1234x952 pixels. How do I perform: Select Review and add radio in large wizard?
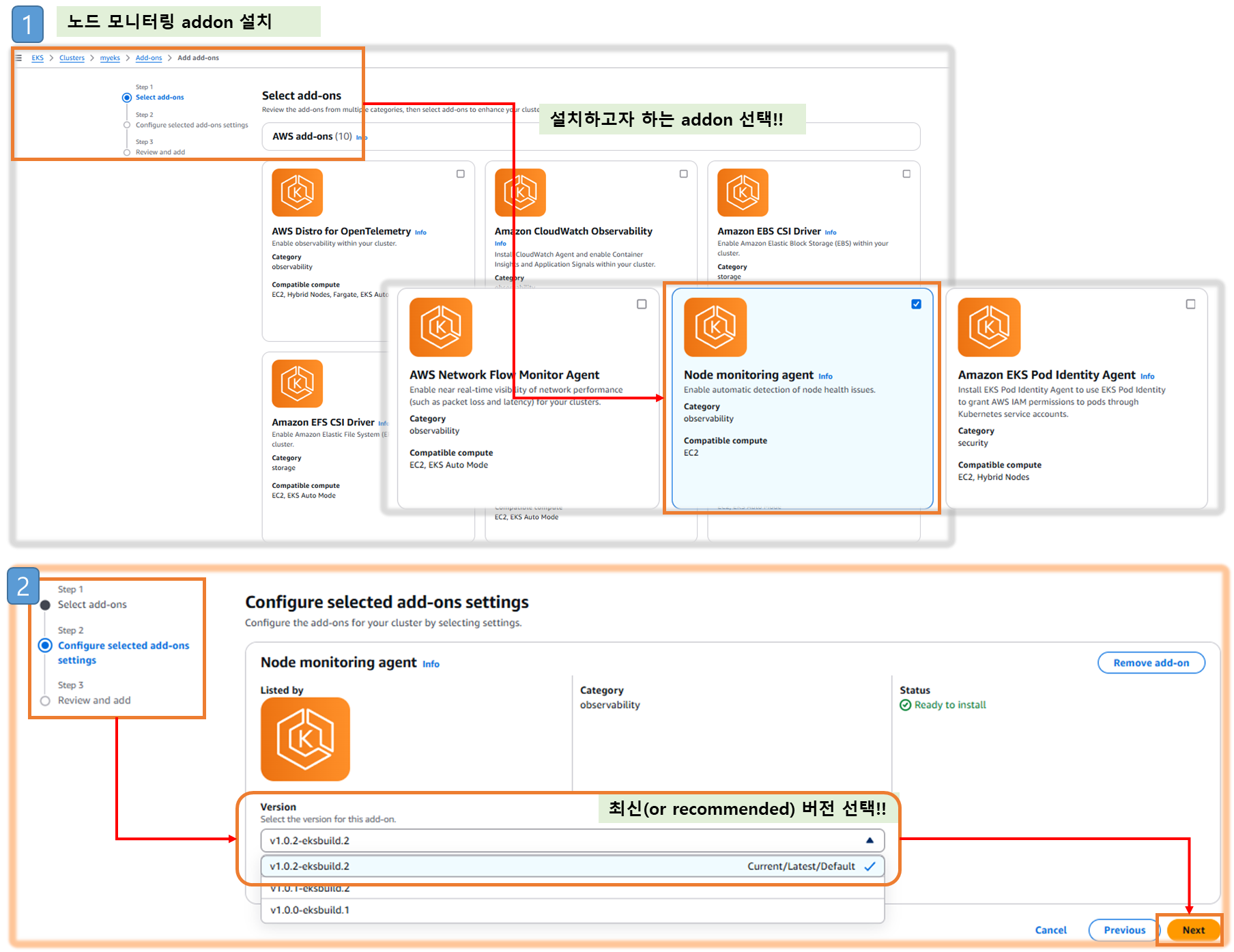tap(45, 701)
